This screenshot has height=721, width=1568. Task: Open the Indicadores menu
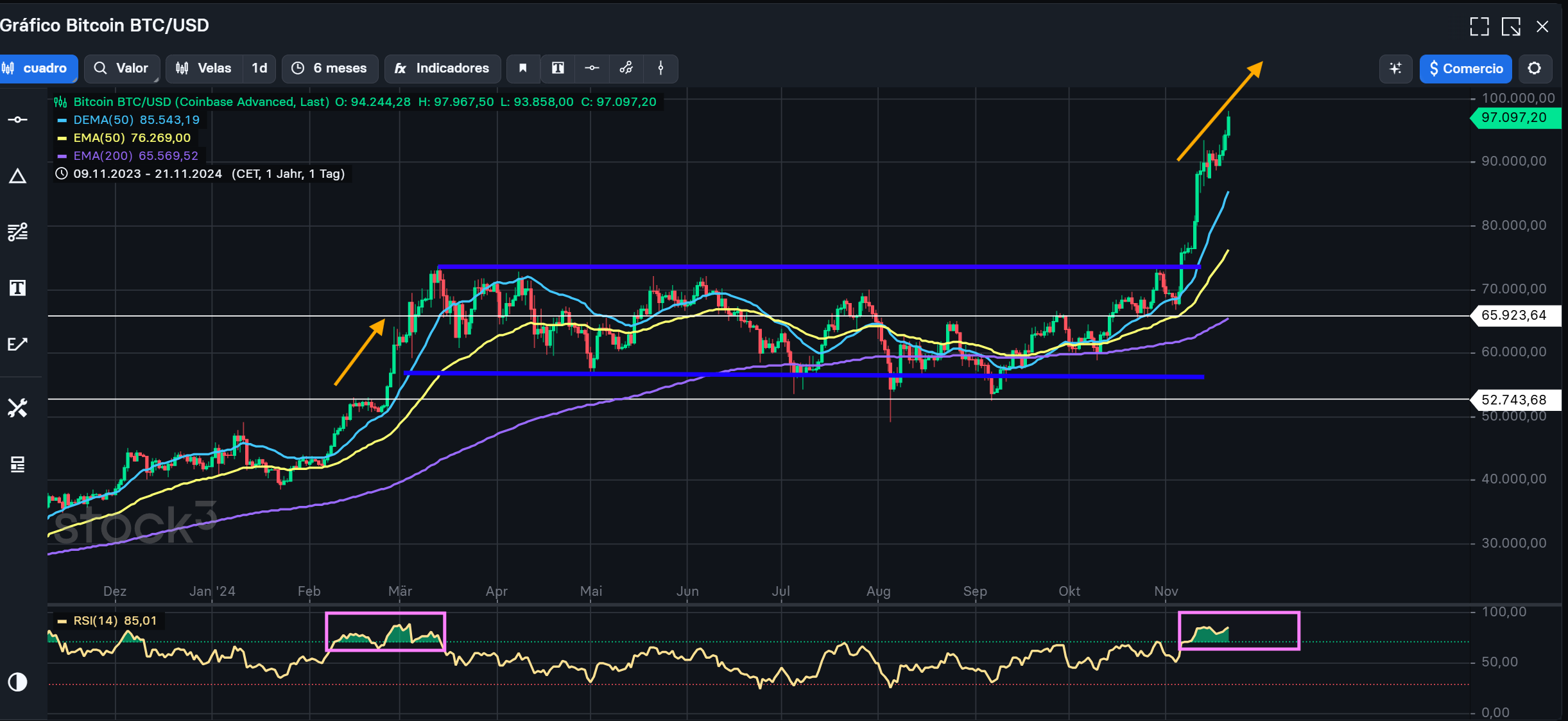[442, 69]
